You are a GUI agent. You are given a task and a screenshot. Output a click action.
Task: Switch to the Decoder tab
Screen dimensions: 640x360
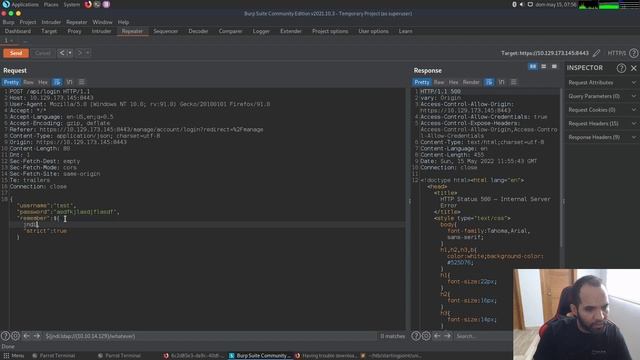[198, 31]
